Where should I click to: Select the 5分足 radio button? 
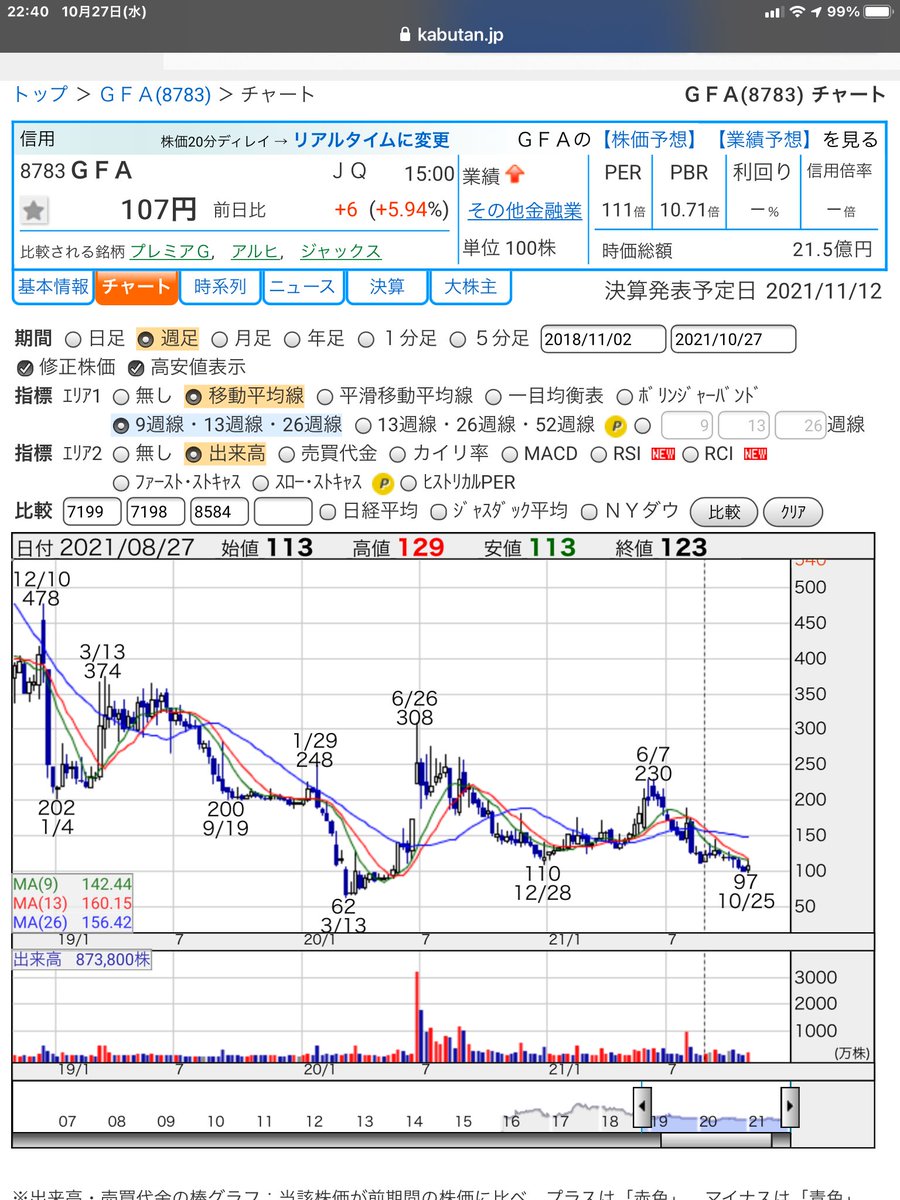pos(458,338)
